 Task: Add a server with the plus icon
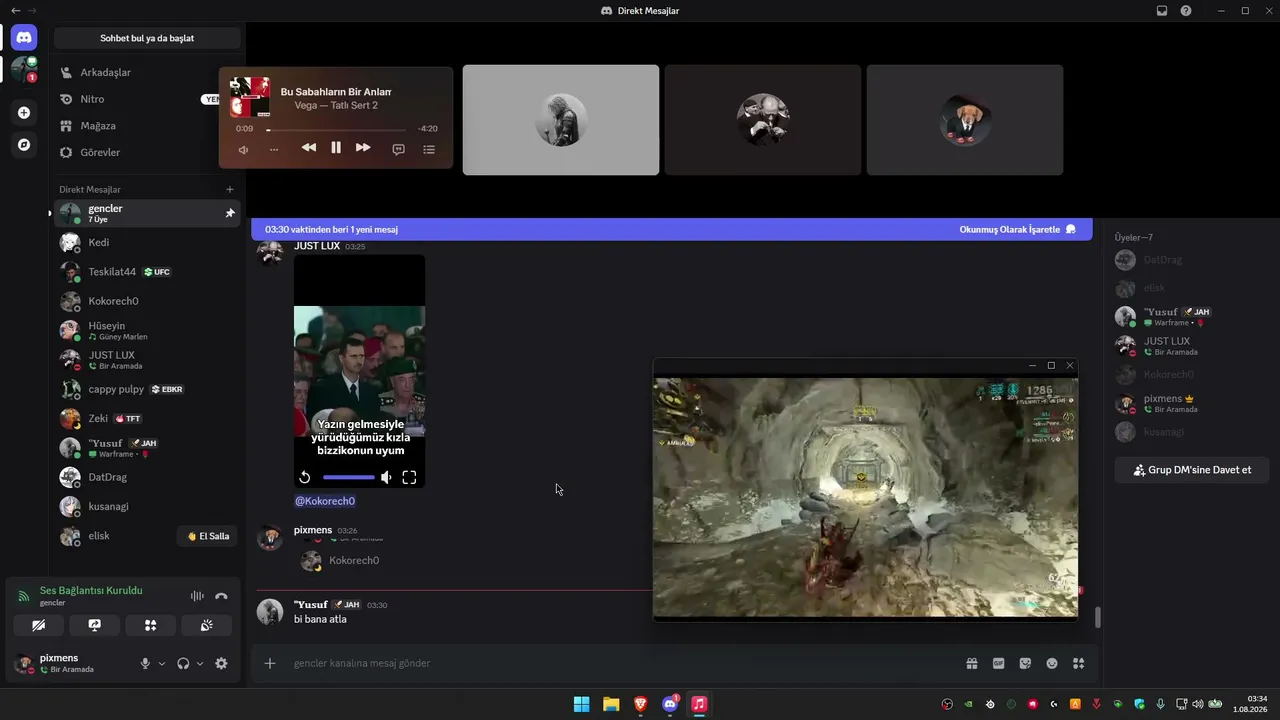[24, 113]
